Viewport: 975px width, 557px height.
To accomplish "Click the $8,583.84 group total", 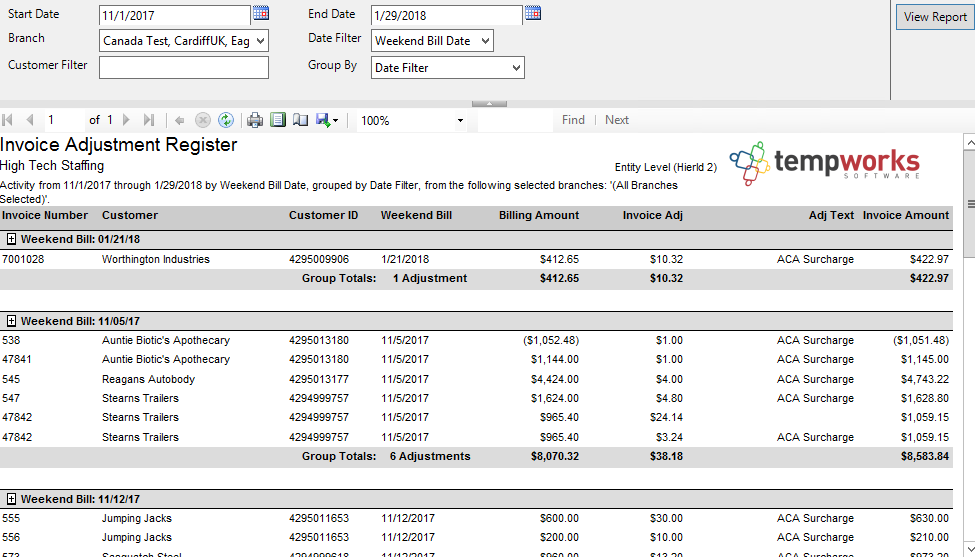I will point(925,456).
